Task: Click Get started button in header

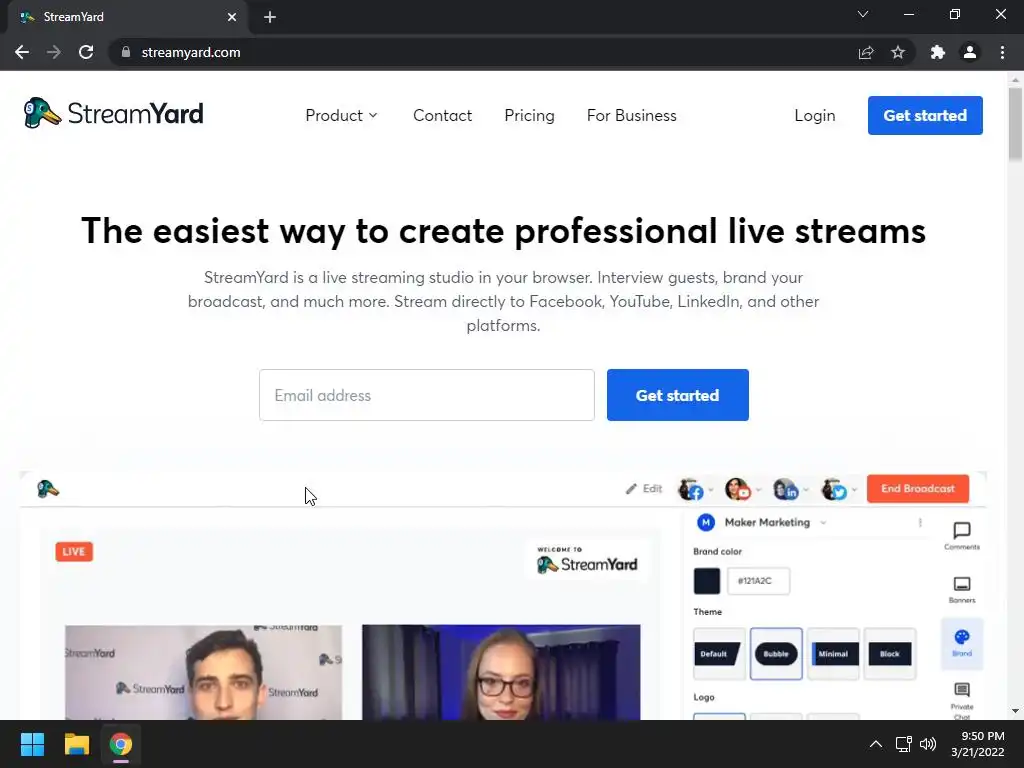Action: [925, 116]
